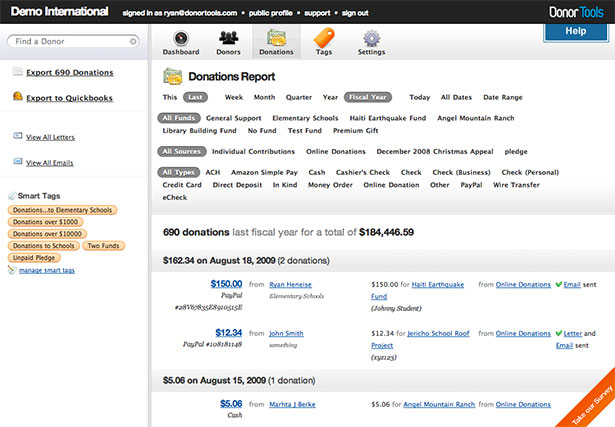615x427 pixels.
Task: Click the Take our Survey ribbon
Action: click(592, 405)
